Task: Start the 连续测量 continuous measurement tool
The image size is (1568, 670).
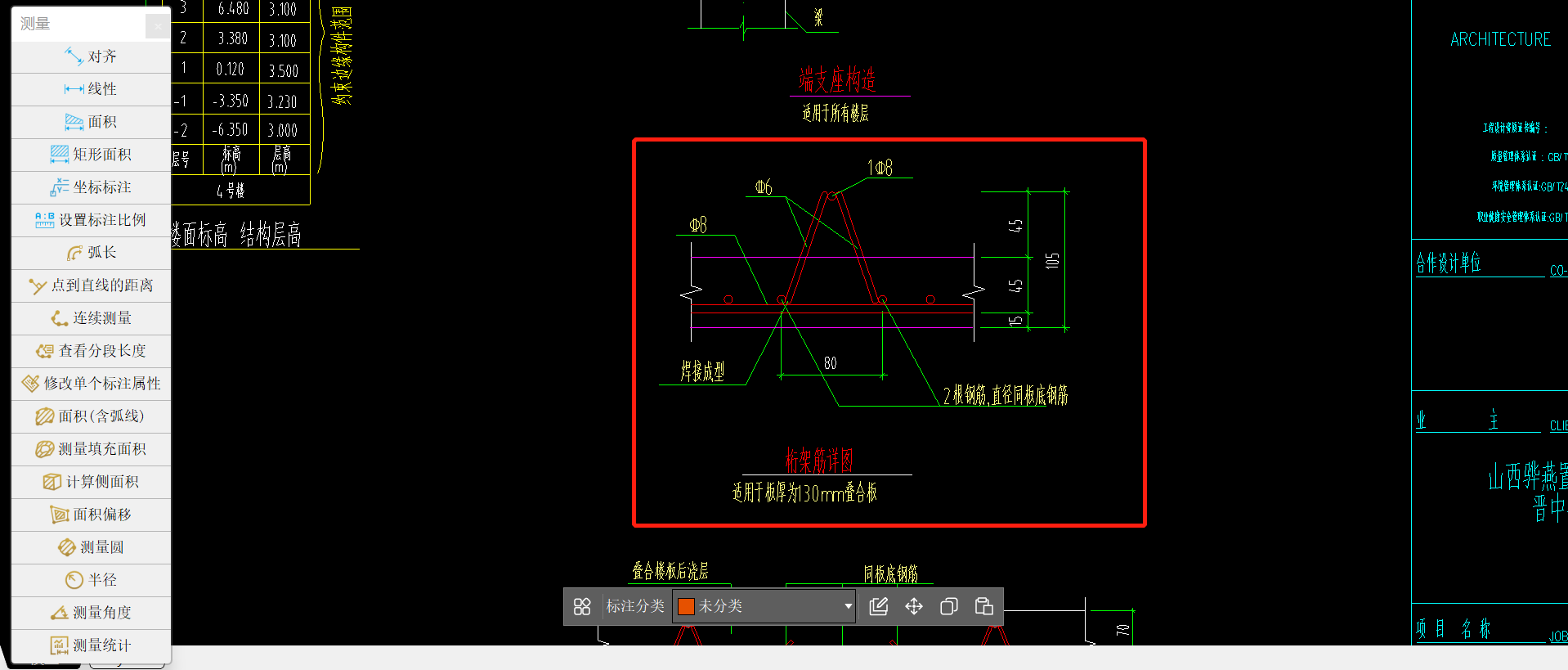Action: [x=91, y=318]
